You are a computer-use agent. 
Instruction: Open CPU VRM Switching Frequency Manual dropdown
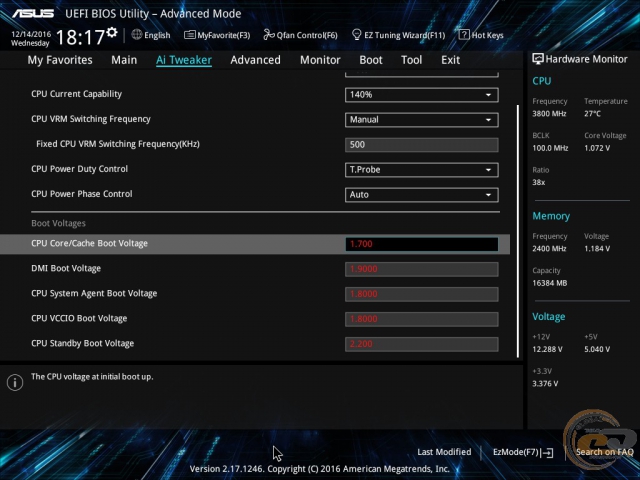[422, 120]
